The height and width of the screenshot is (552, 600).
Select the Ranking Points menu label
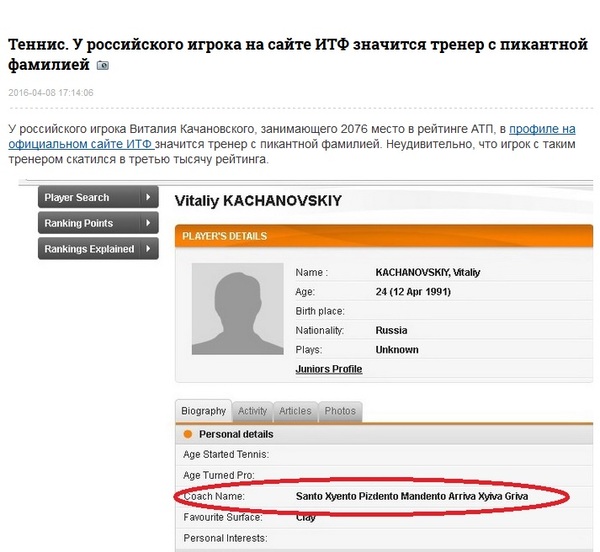[x=79, y=223]
